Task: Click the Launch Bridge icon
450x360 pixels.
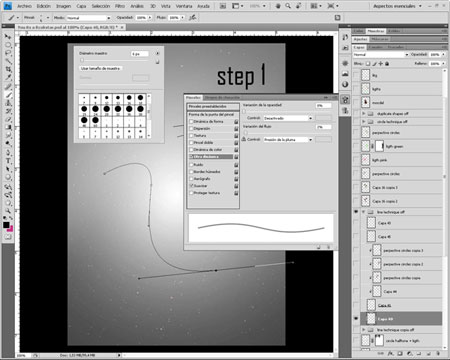Action: 223,6
